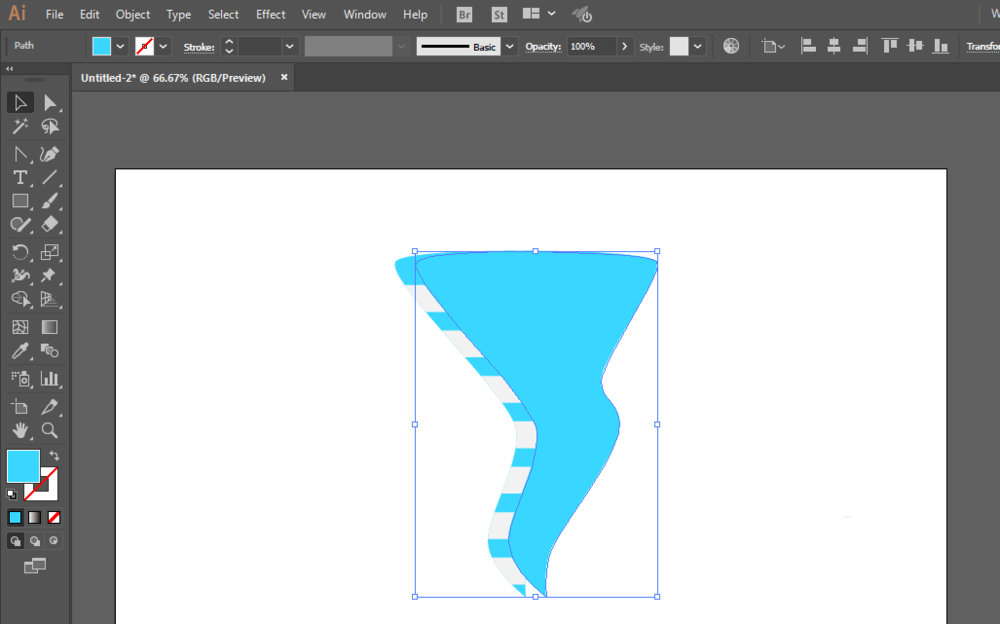This screenshot has width=1000, height=624.
Task: Click Vertical Align Top icon
Action: coord(890,46)
